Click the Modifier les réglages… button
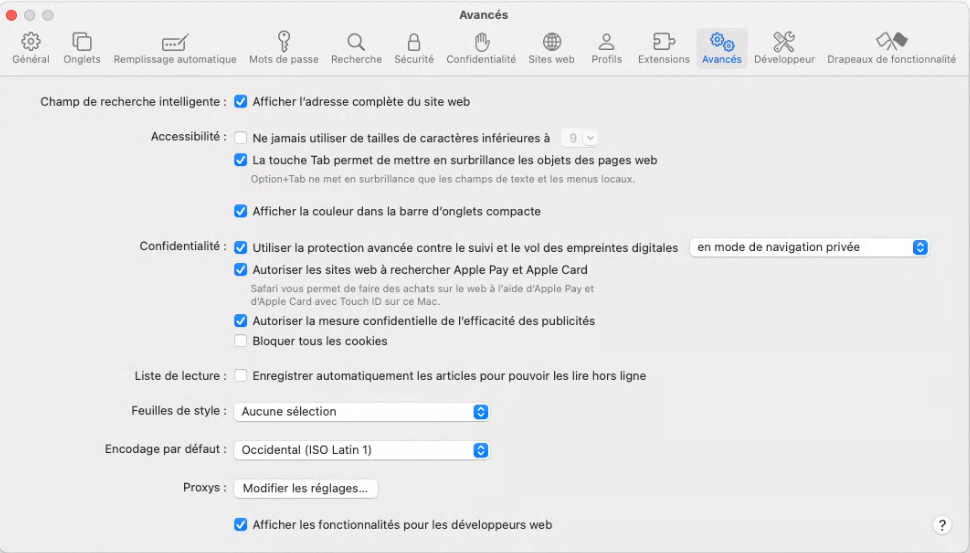 (x=306, y=489)
